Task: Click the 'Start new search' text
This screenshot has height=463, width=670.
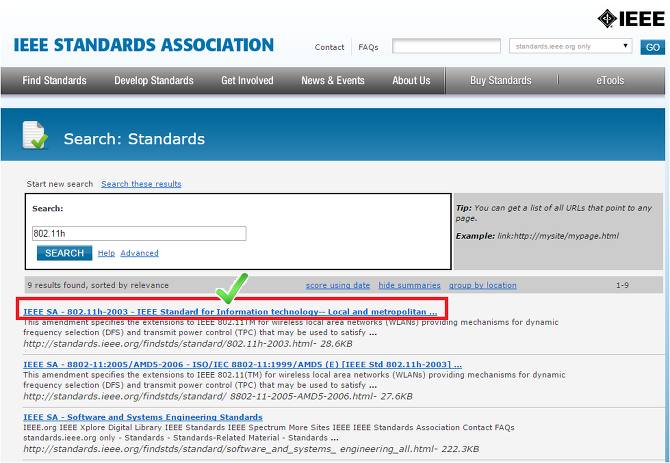Action: [x=59, y=184]
